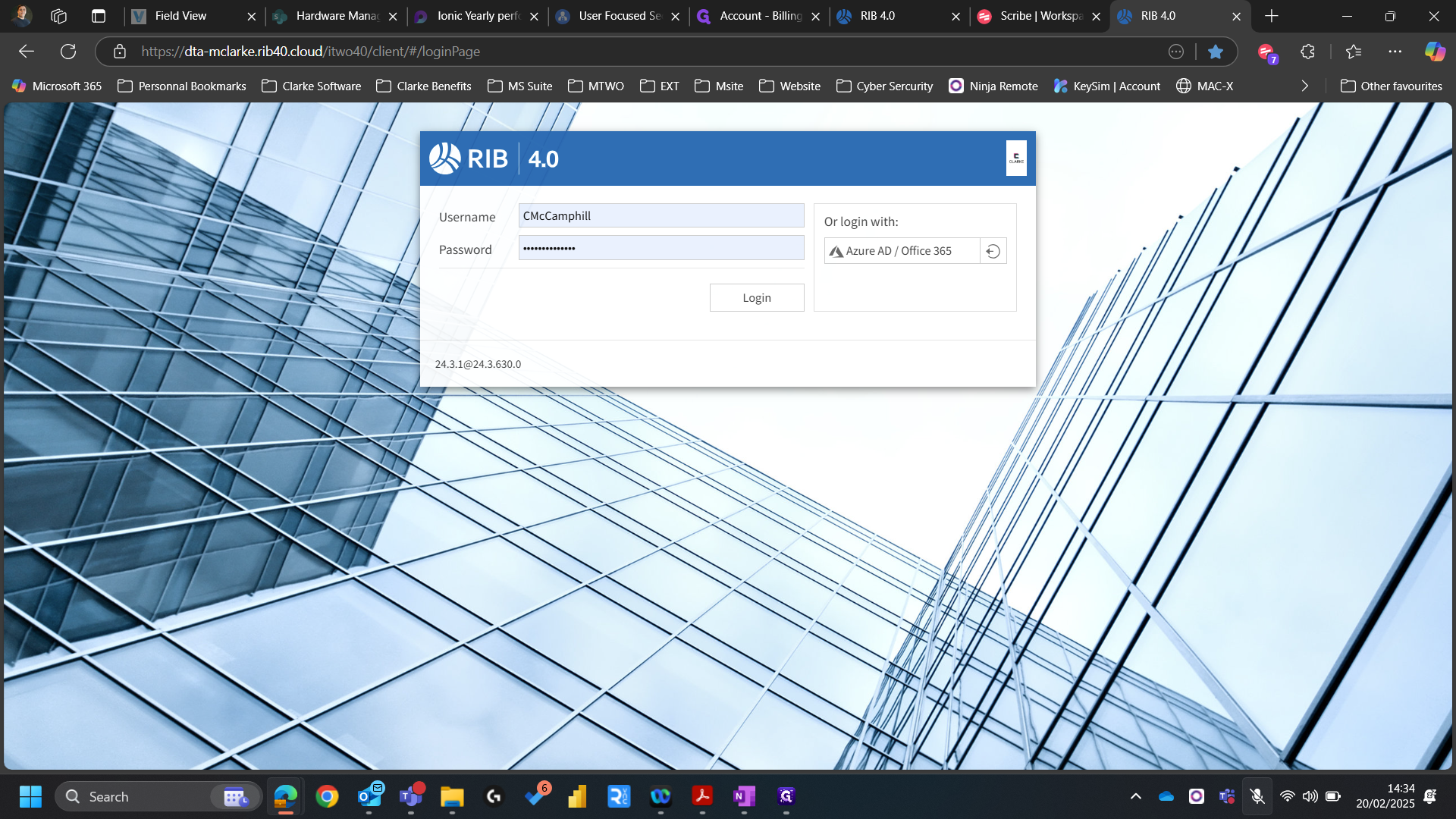1456x819 pixels.
Task: Show hidden system tray icons
Action: [x=1135, y=796]
